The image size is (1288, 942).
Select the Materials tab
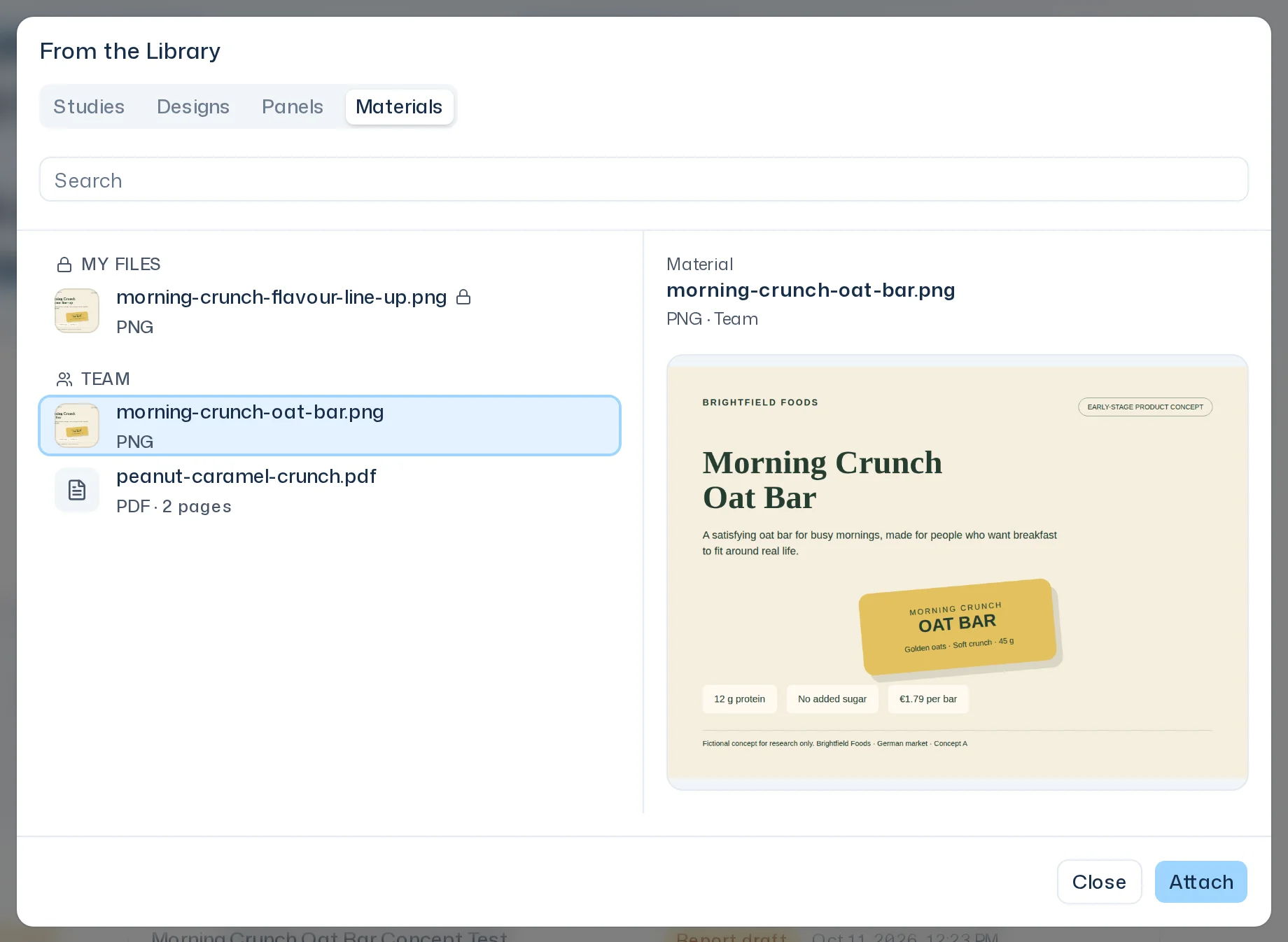click(399, 106)
